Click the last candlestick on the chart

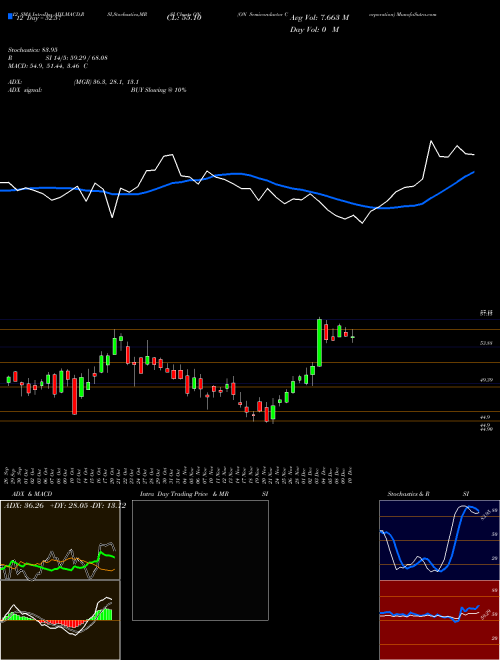pos(353,336)
